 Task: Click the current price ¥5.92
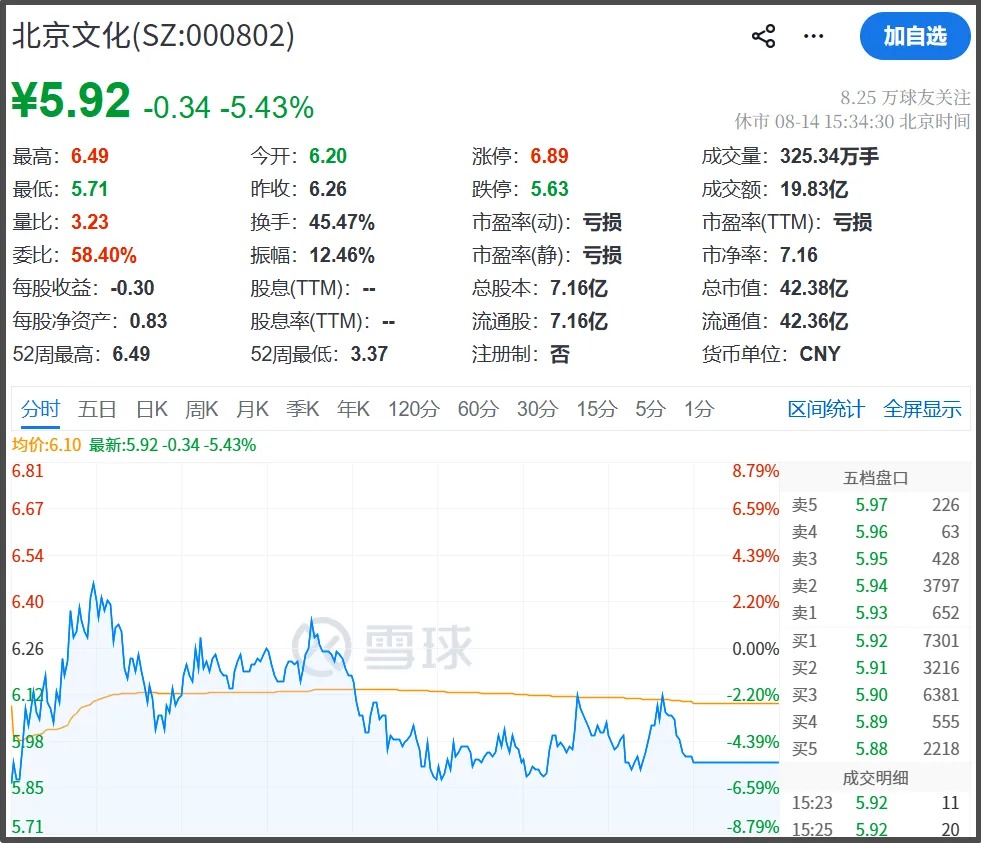(71, 100)
